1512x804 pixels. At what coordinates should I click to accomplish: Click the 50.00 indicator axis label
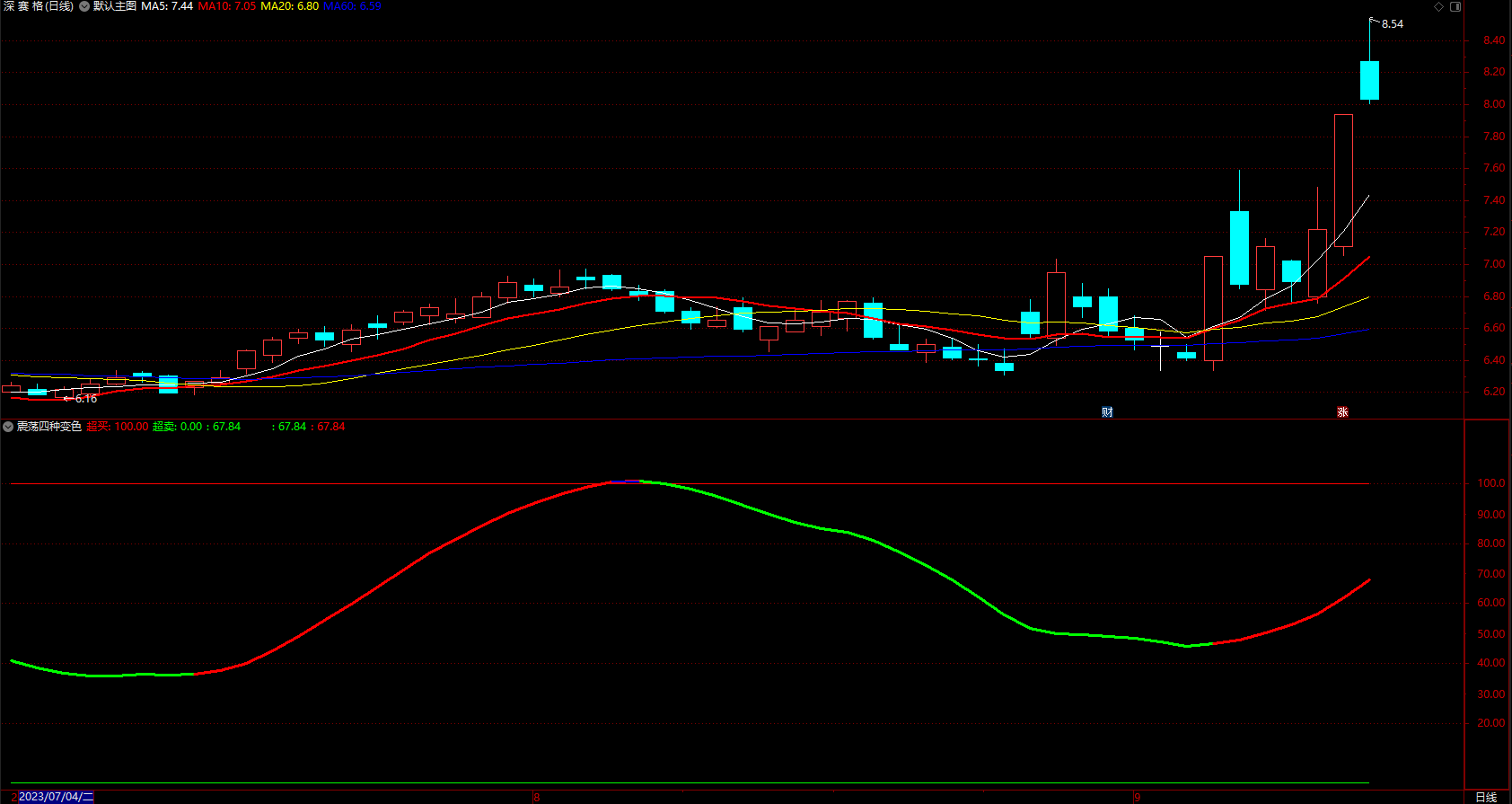1491,634
